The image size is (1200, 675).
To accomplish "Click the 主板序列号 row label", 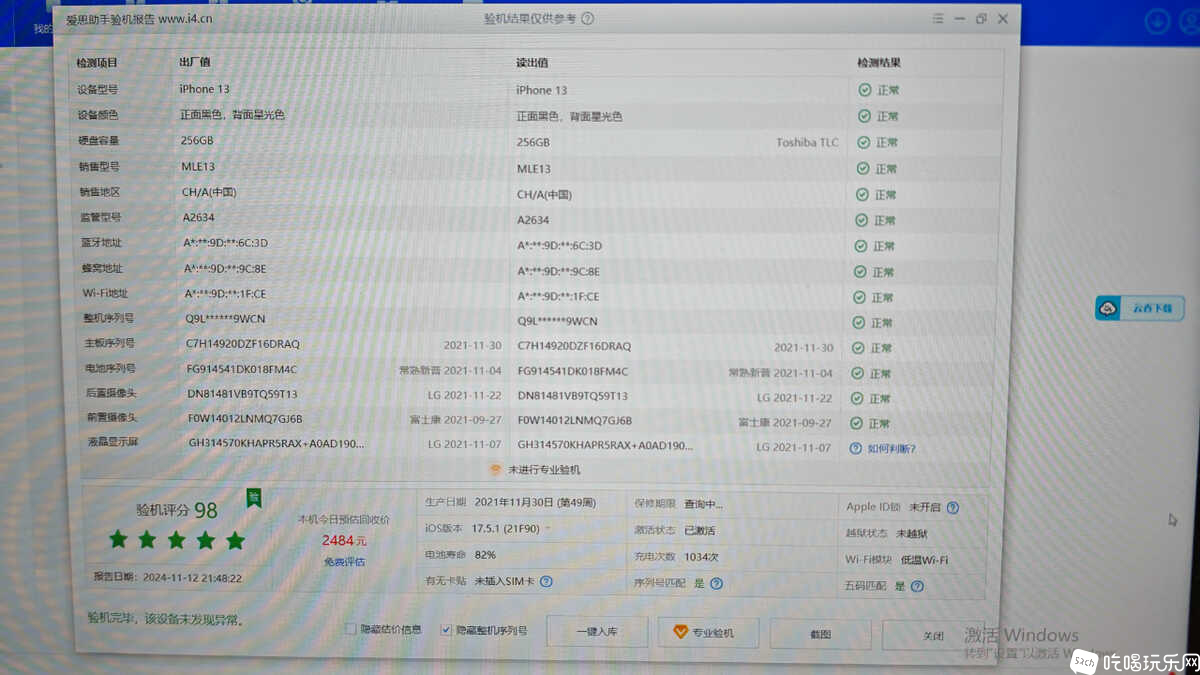I will [x=108, y=343].
